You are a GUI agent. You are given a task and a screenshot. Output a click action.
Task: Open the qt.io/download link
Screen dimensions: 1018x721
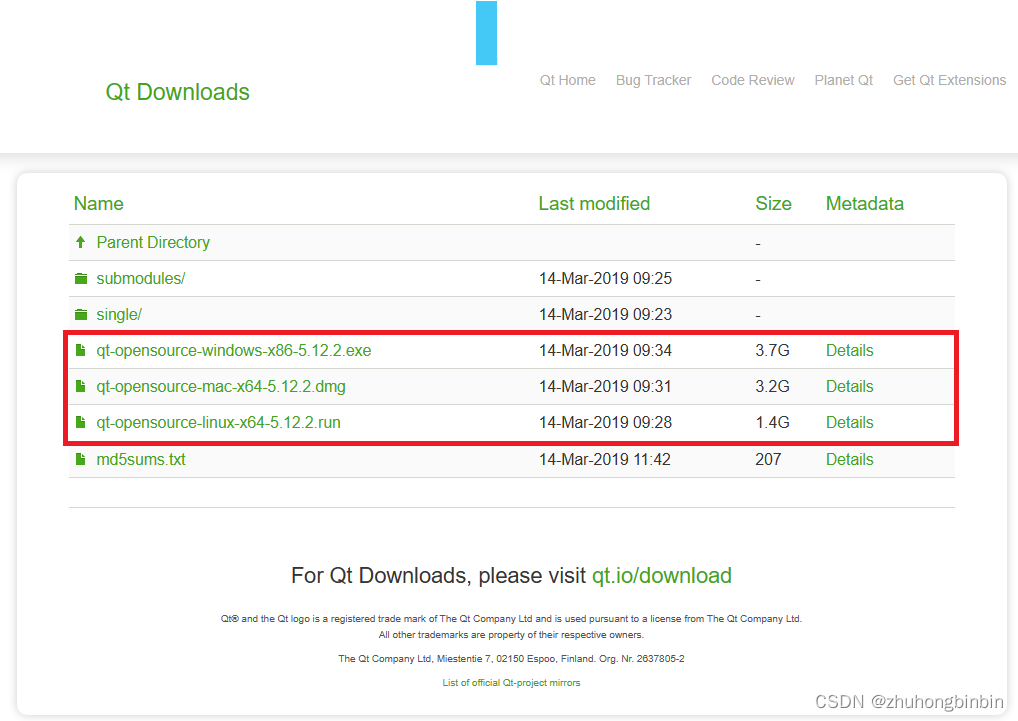661,575
